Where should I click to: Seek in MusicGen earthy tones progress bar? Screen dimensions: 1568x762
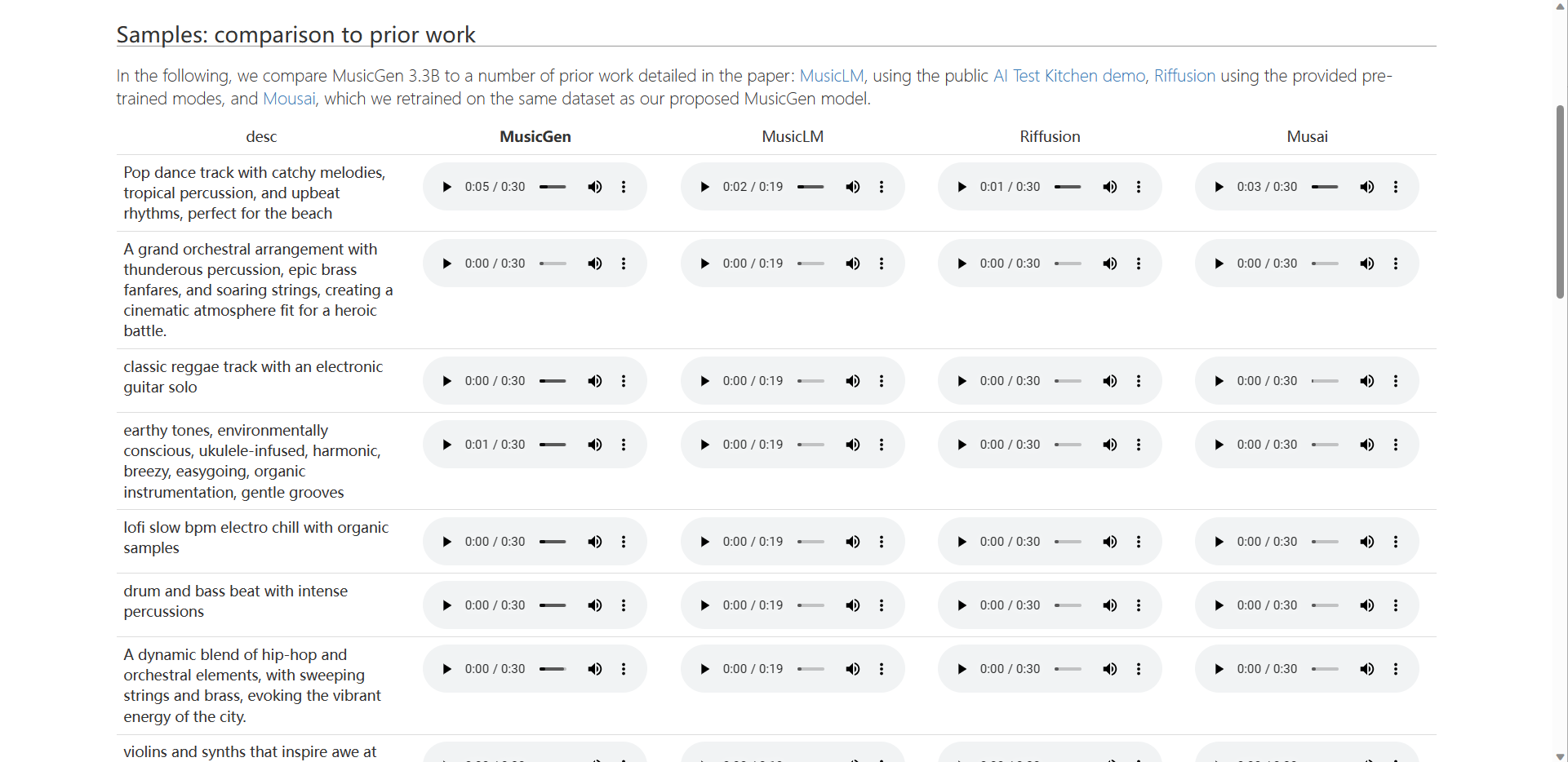553,445
